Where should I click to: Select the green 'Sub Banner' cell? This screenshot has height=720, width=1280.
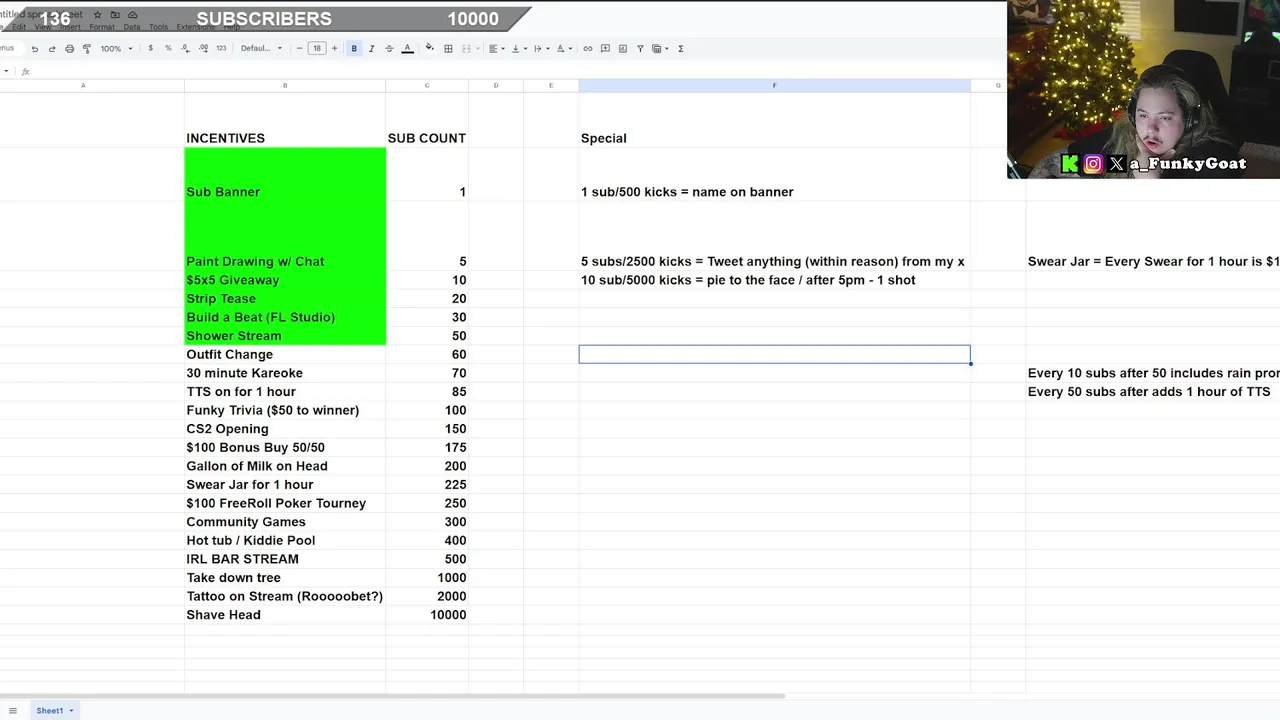pos(285,175)
